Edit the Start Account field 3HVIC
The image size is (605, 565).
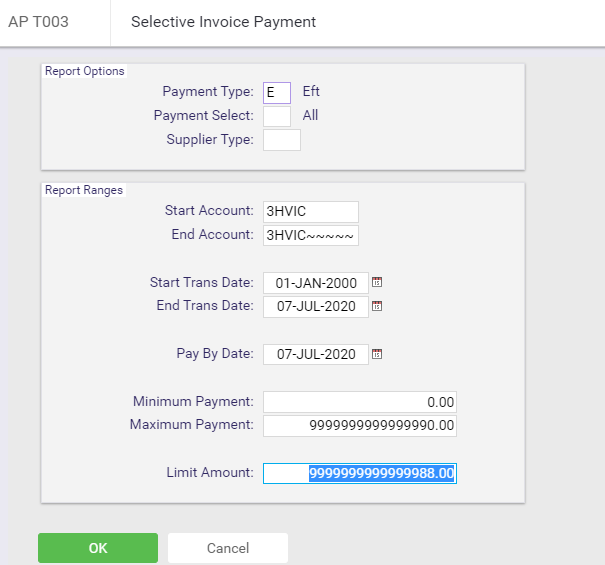(311, 211)
